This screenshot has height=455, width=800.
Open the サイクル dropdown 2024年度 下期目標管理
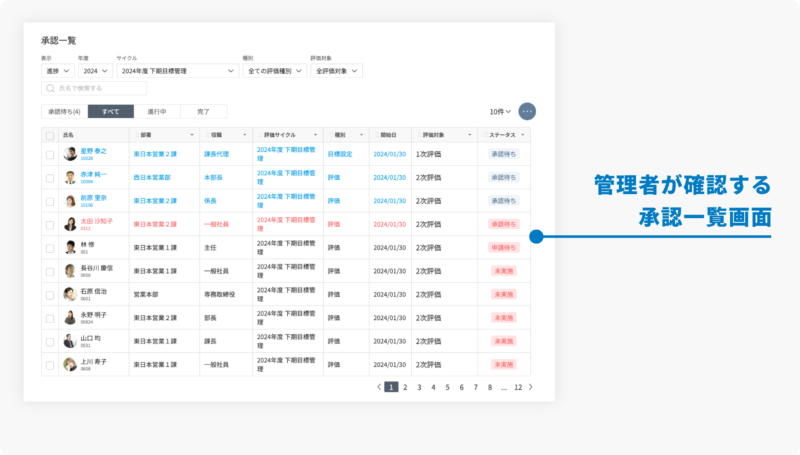click(178, 71)
